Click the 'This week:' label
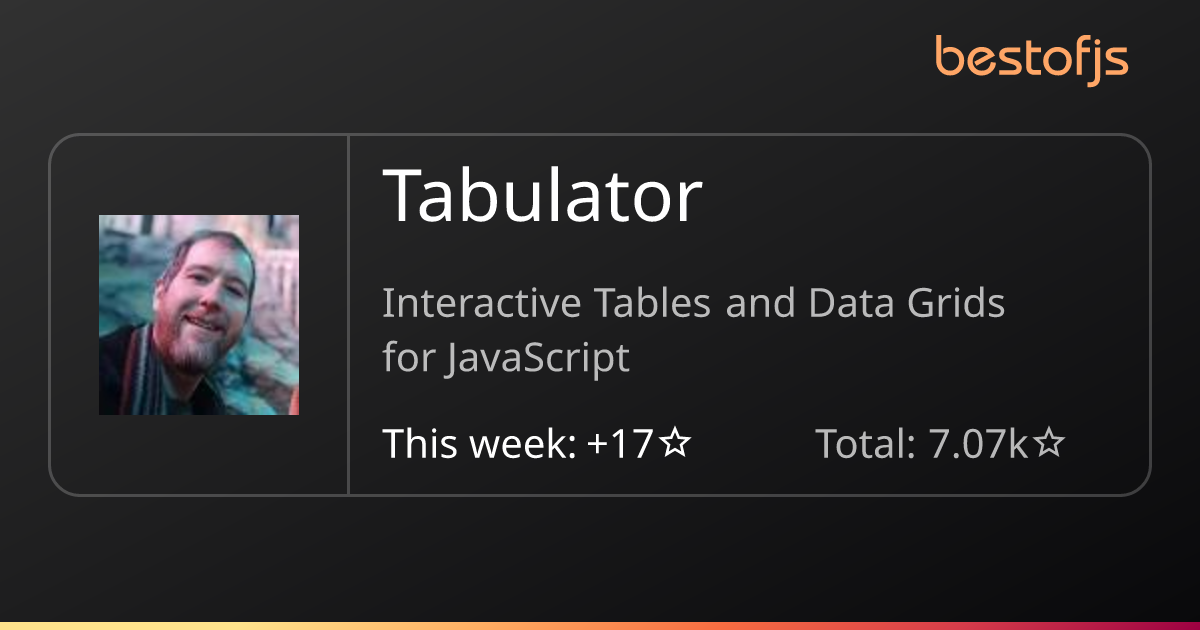The image size is (1200, 630). pos(479,443)
